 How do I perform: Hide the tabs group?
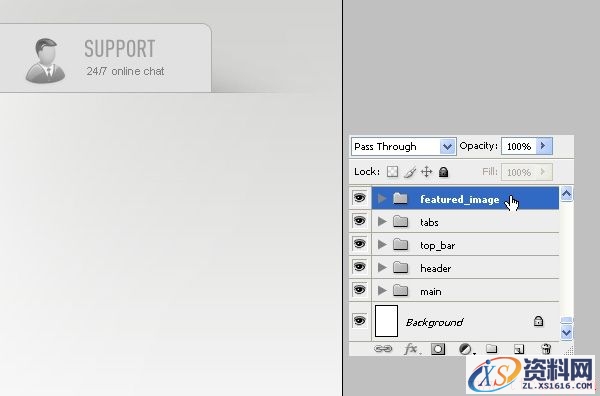359,221
